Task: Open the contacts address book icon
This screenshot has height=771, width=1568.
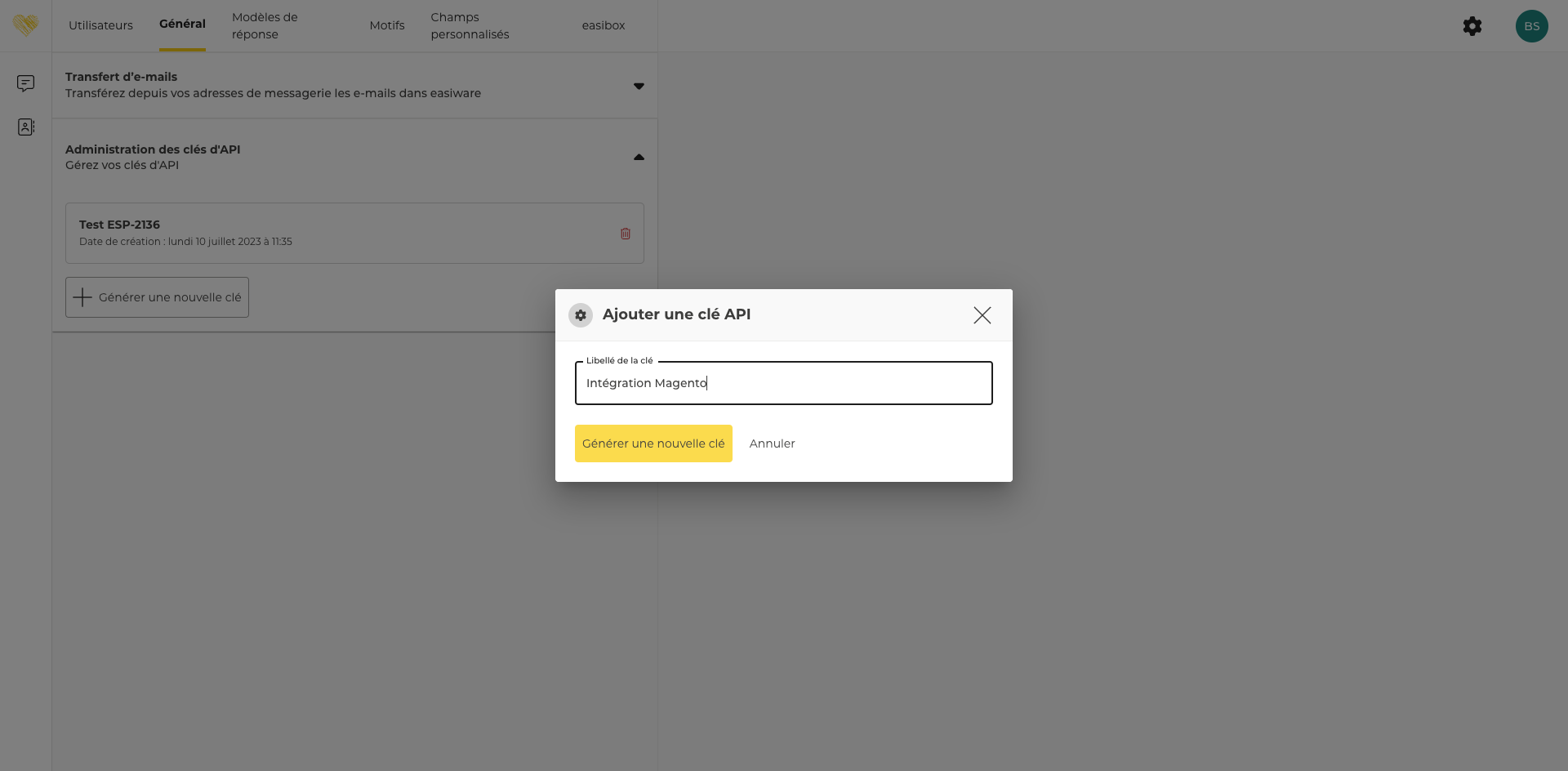Action: click(25, 127)
